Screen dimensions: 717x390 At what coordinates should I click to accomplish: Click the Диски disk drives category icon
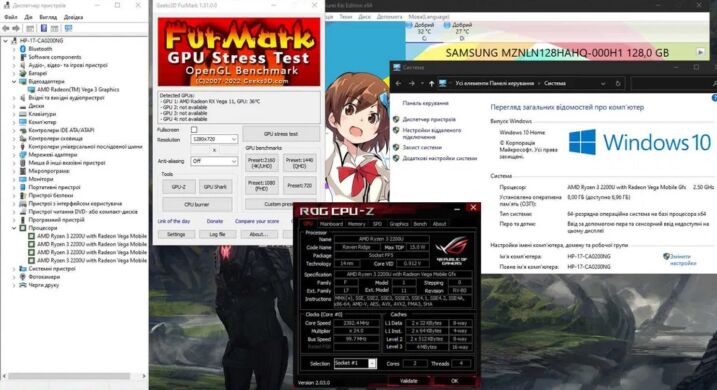click(x=22, y=106)
